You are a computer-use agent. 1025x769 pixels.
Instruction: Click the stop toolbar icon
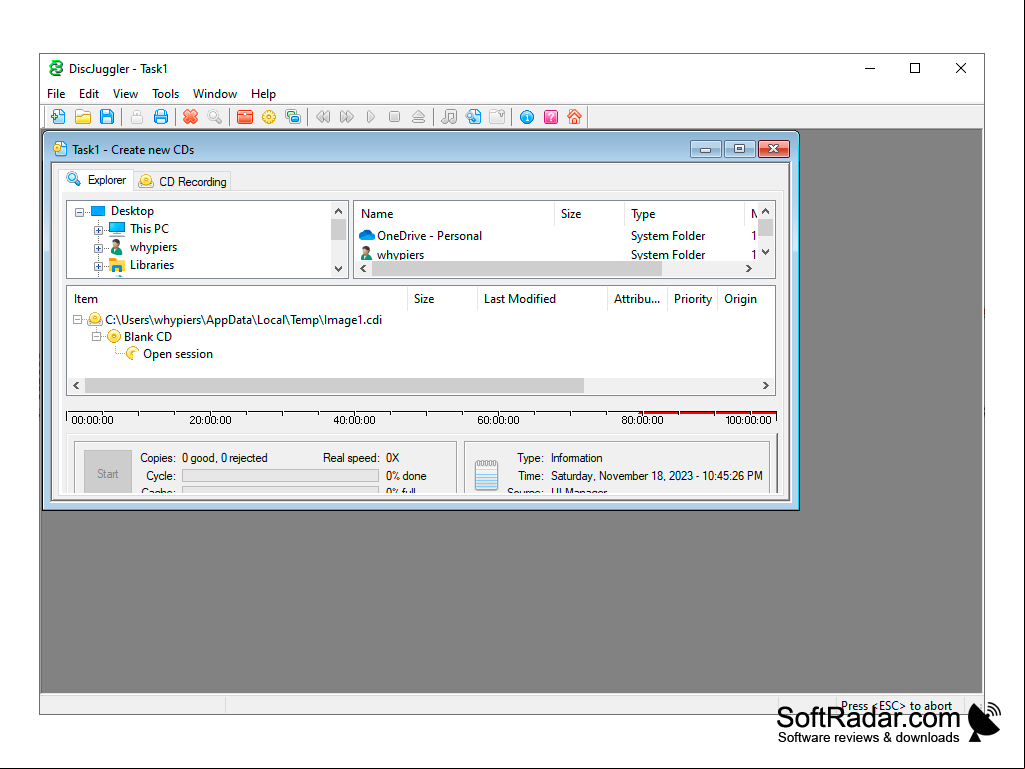(394, 117)
